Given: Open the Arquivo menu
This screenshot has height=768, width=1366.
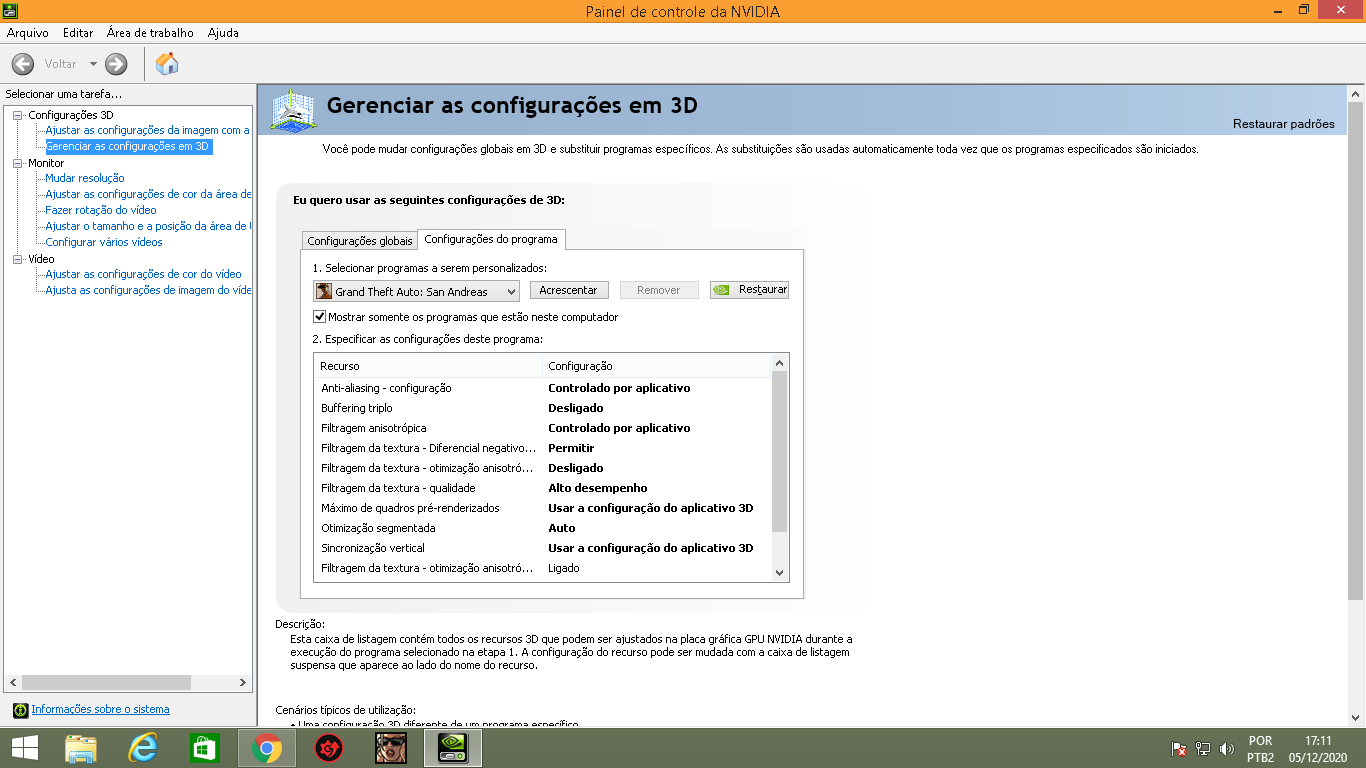Looking at the screenshot, I should [28, 33].
